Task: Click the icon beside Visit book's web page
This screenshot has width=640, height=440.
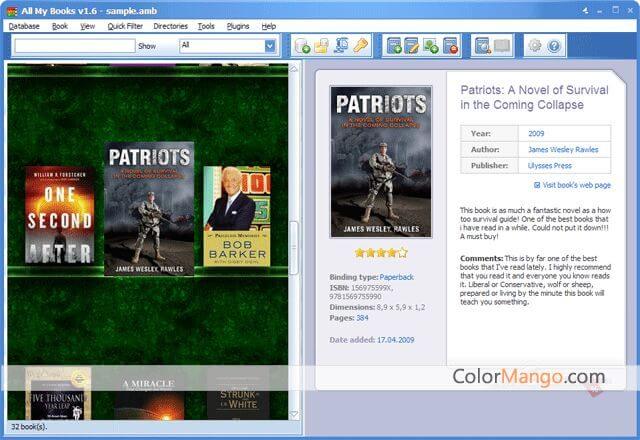Action: click(537, 185)
